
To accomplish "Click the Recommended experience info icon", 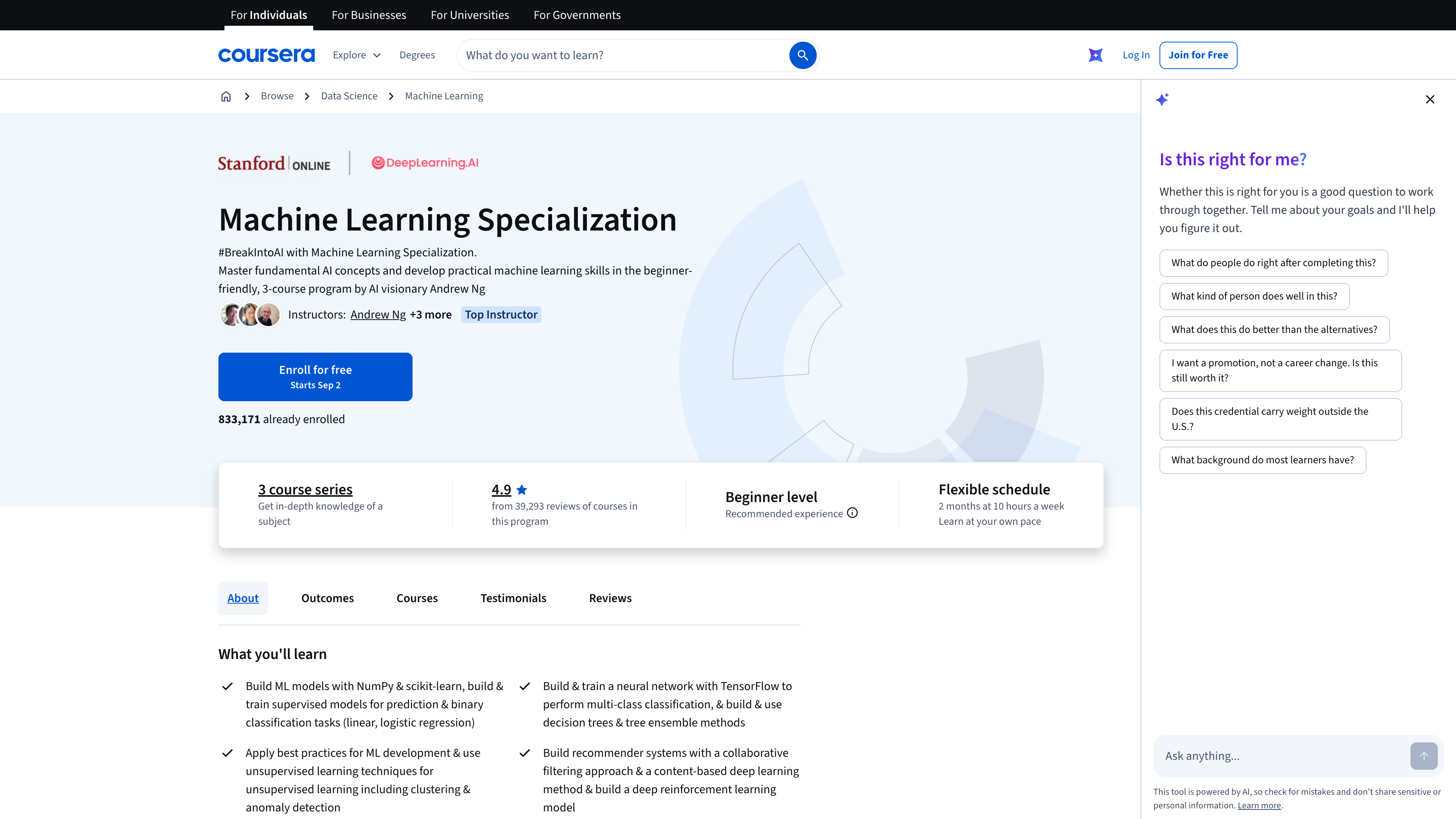I will (x=852, y=513).
